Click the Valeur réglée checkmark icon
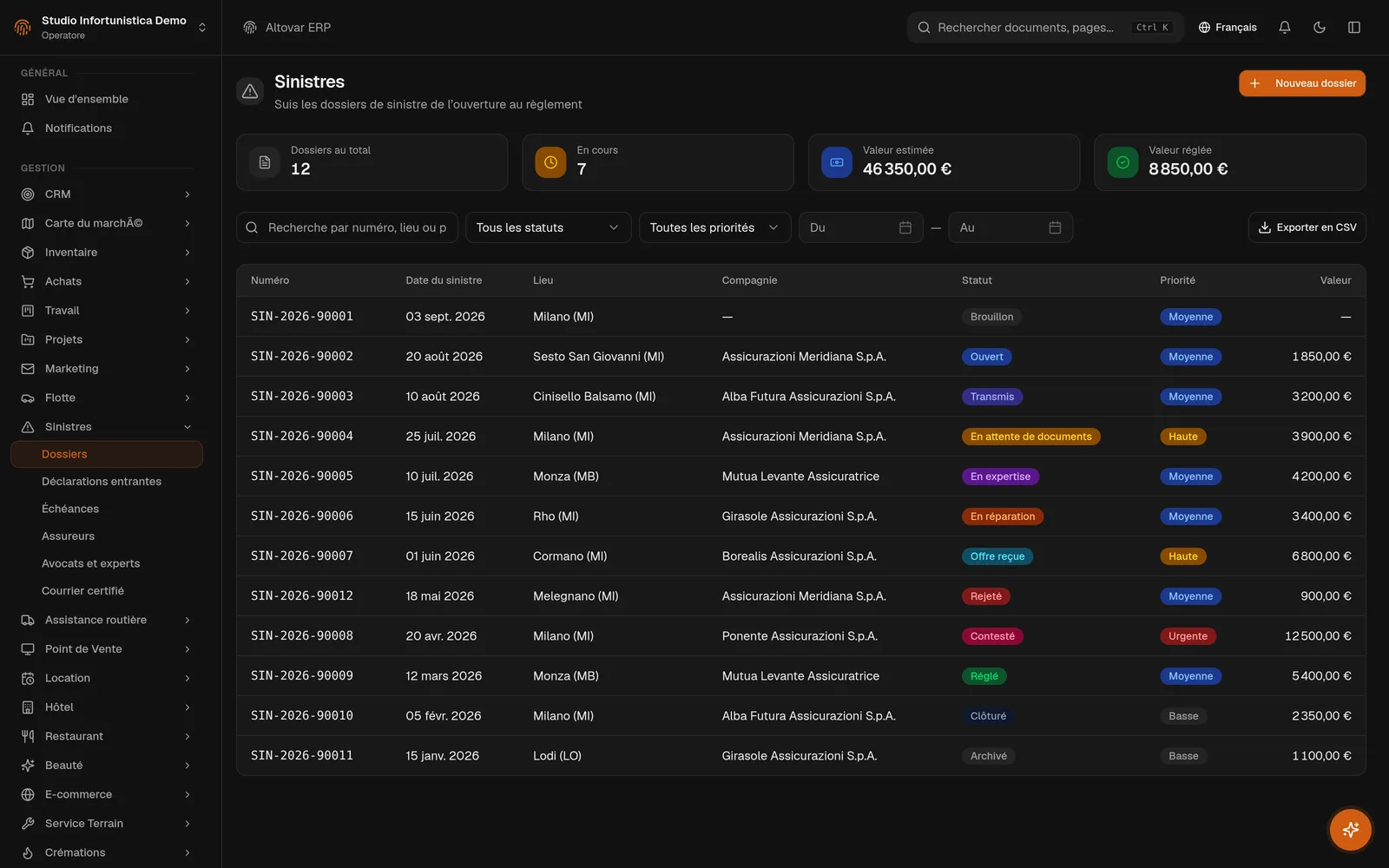This screenshot has width=1389, height=868. (1122, 162)
